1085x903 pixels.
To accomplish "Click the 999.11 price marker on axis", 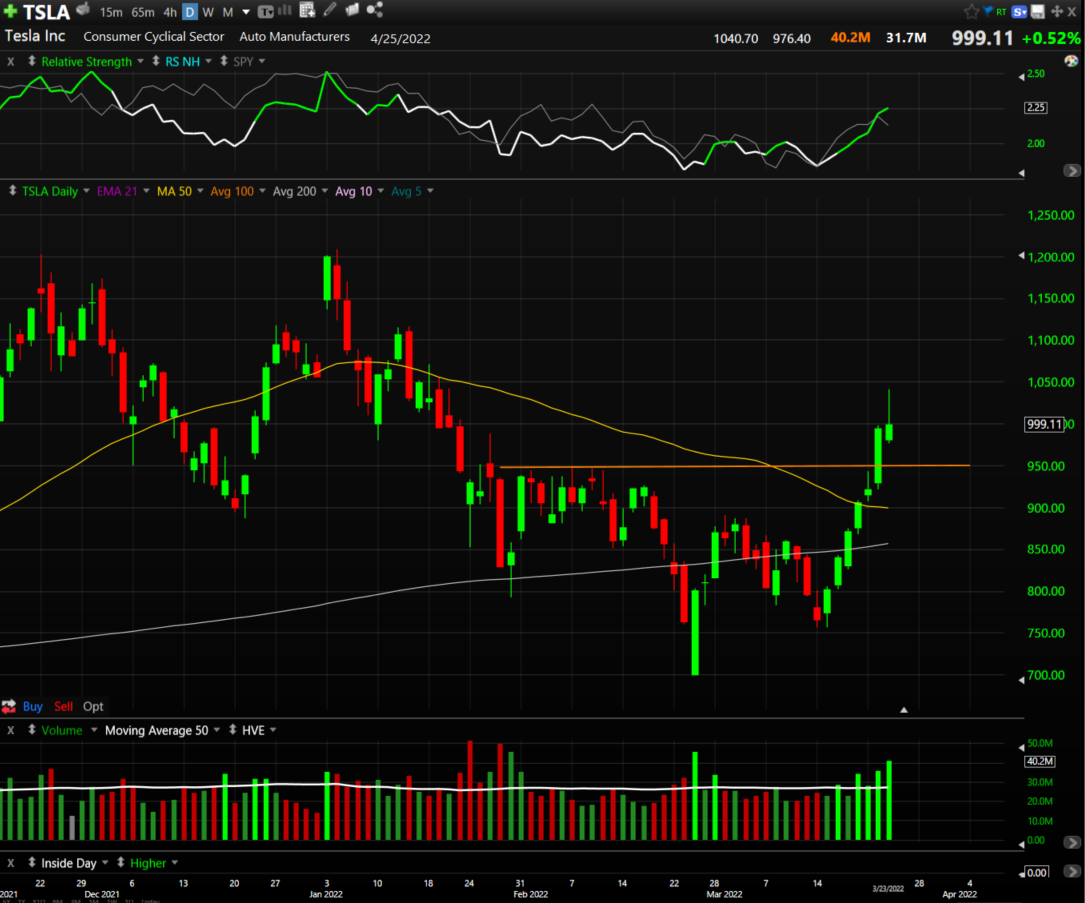I will [x=1044, y=424].
